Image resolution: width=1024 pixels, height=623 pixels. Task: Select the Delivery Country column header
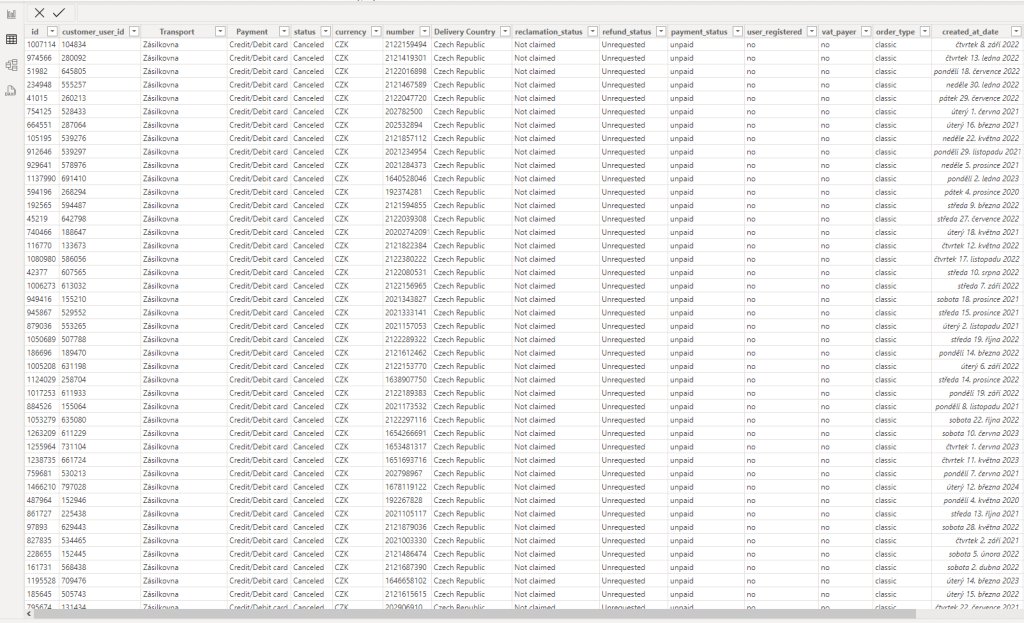pos(465,32)
